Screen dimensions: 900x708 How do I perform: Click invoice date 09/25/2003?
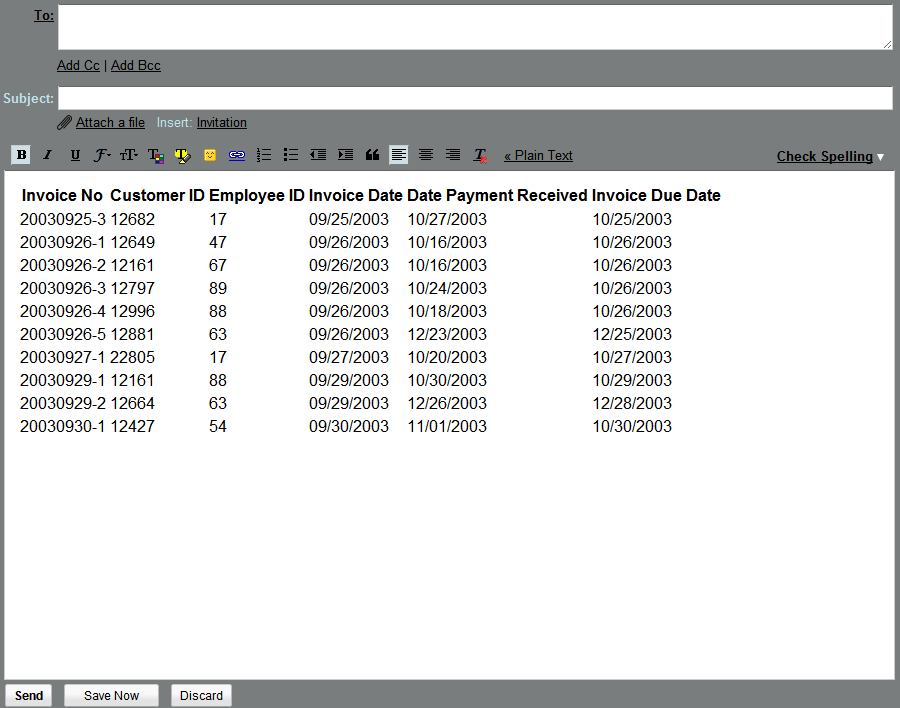click(x=349, y=219)
